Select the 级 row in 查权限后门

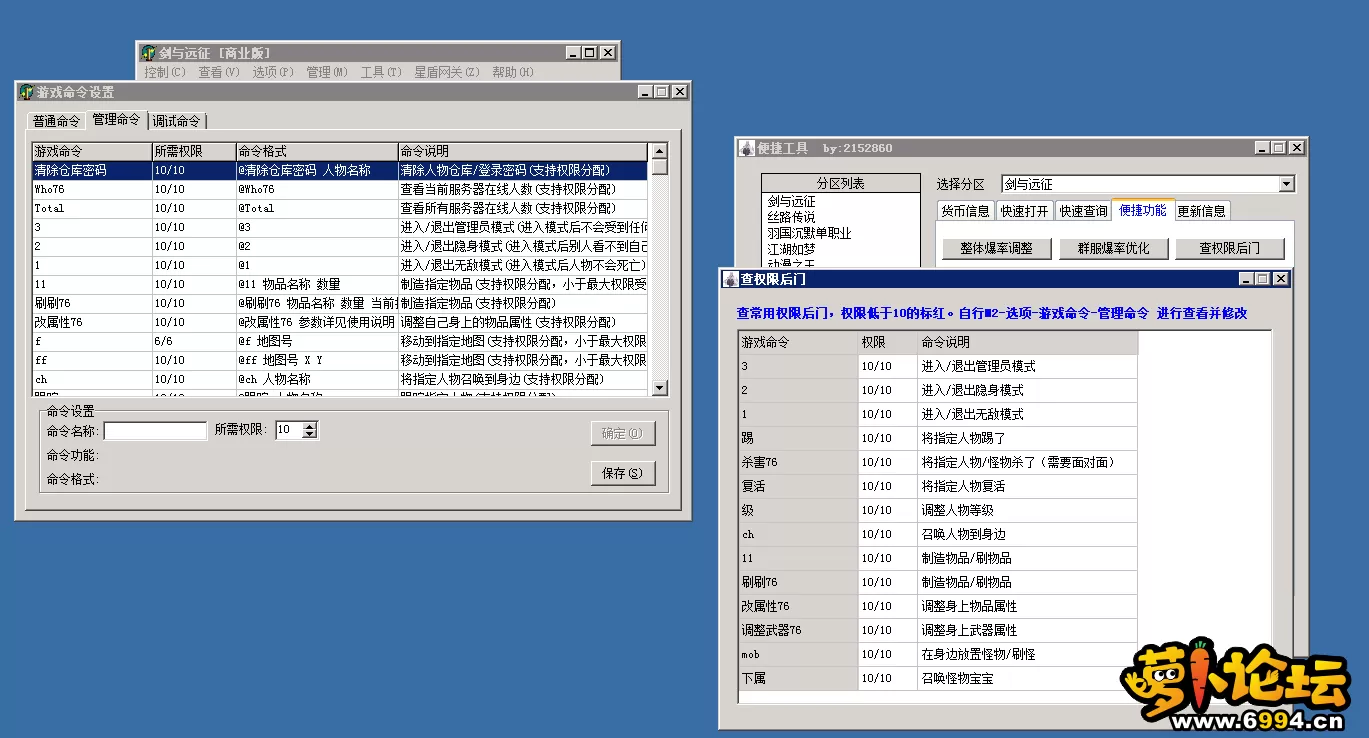[x=938, y=510]
